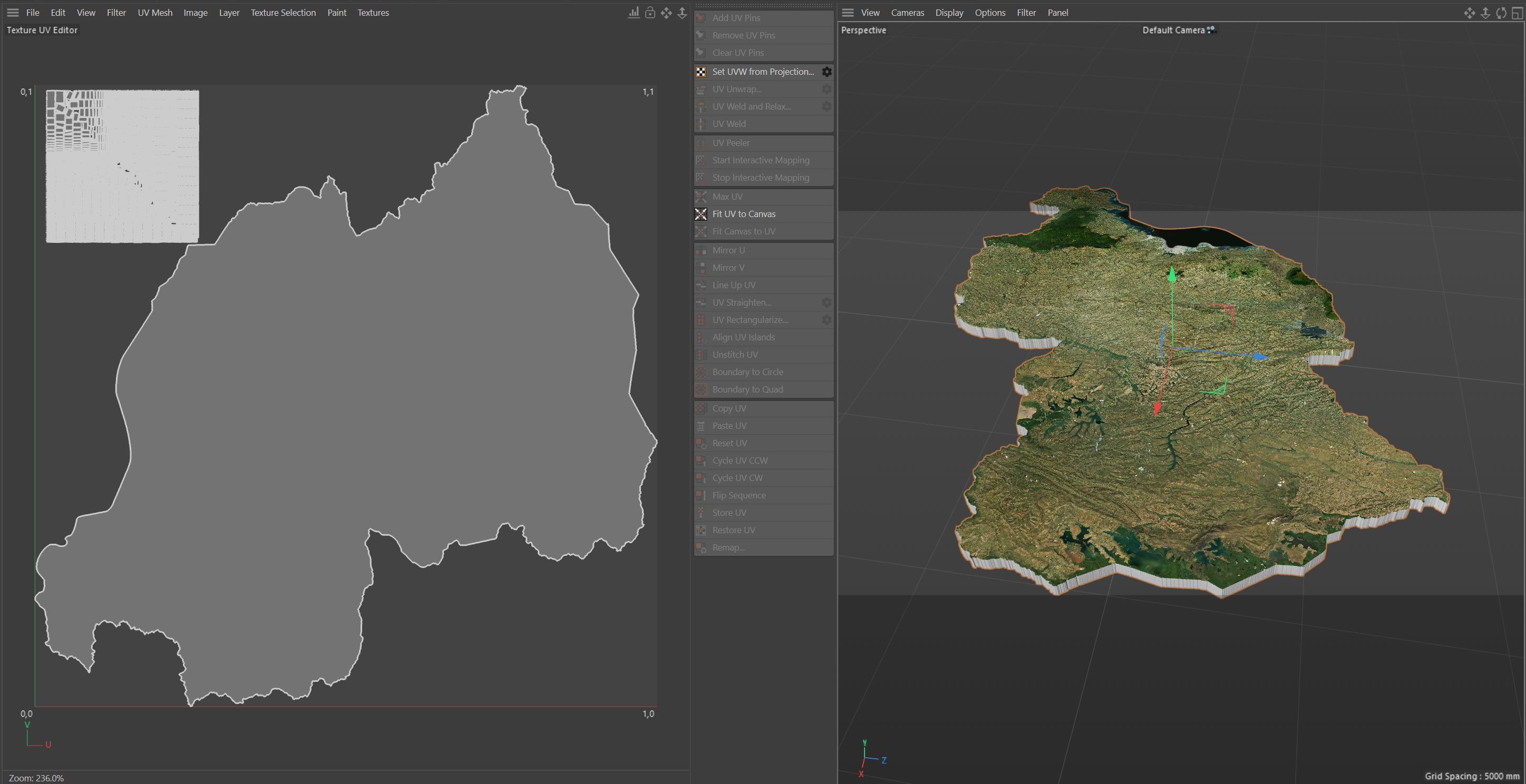Image resolution: width=1526 pixels, height=784 pixels.
Task: Grab the dotted palette handle above Add UV Pins
Action: (x=764, y=6)
